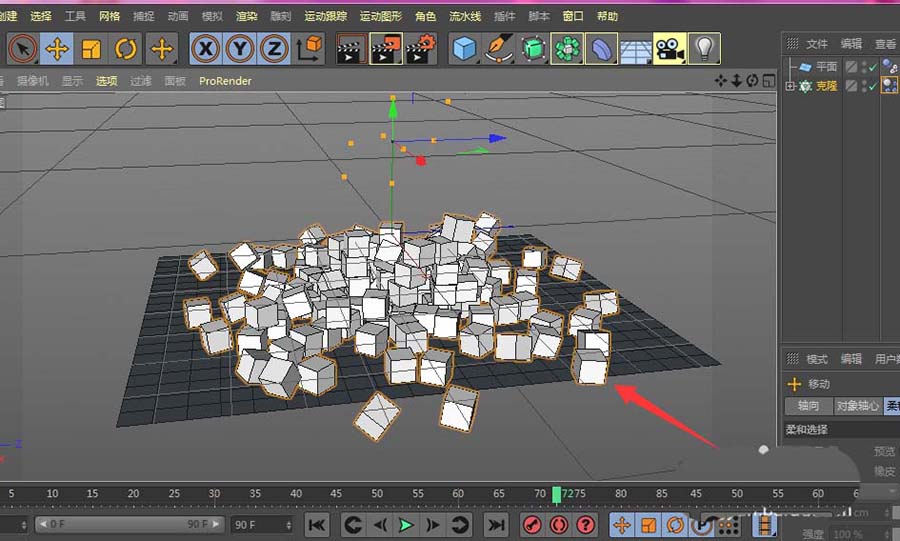Select the Rotate tool in top toolbar
The image size is (900, 541).
tap(126, 48)
